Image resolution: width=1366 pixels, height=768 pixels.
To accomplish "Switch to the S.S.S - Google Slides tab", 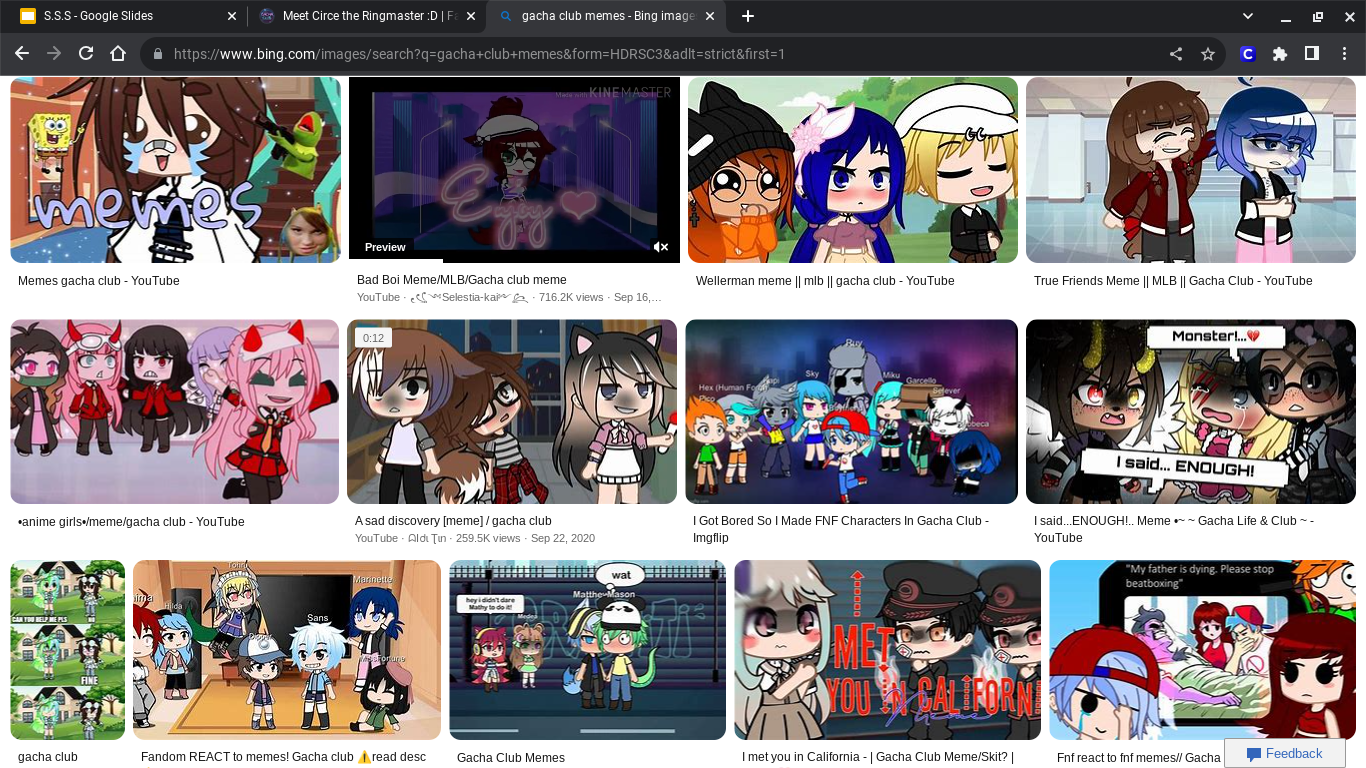I will coord(126,16).
